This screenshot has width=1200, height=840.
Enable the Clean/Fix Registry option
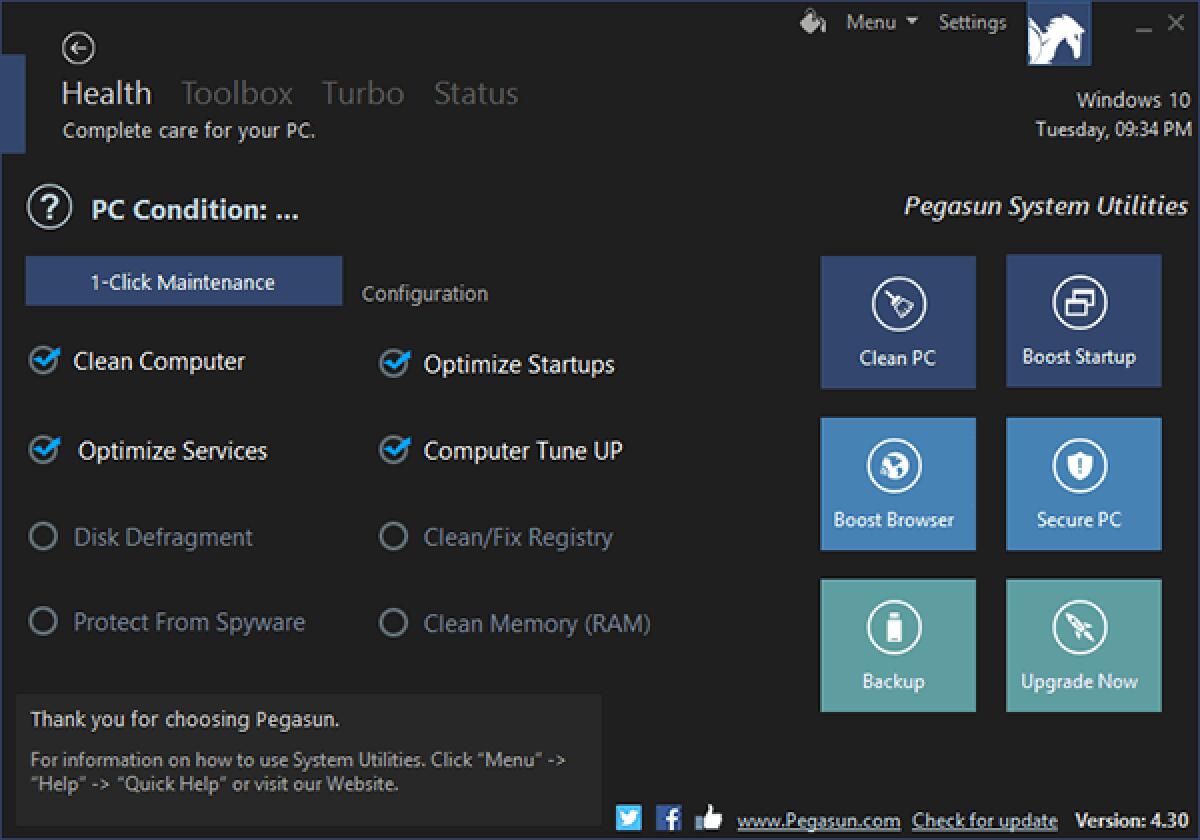coord(394,537)
